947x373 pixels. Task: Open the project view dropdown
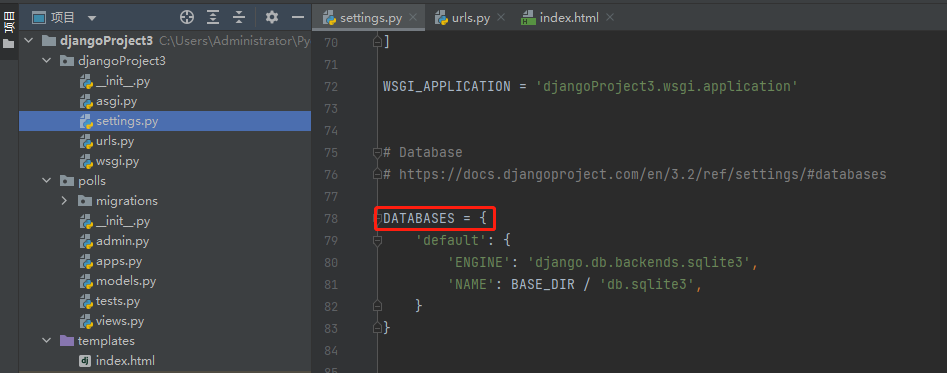coord(92,18)
